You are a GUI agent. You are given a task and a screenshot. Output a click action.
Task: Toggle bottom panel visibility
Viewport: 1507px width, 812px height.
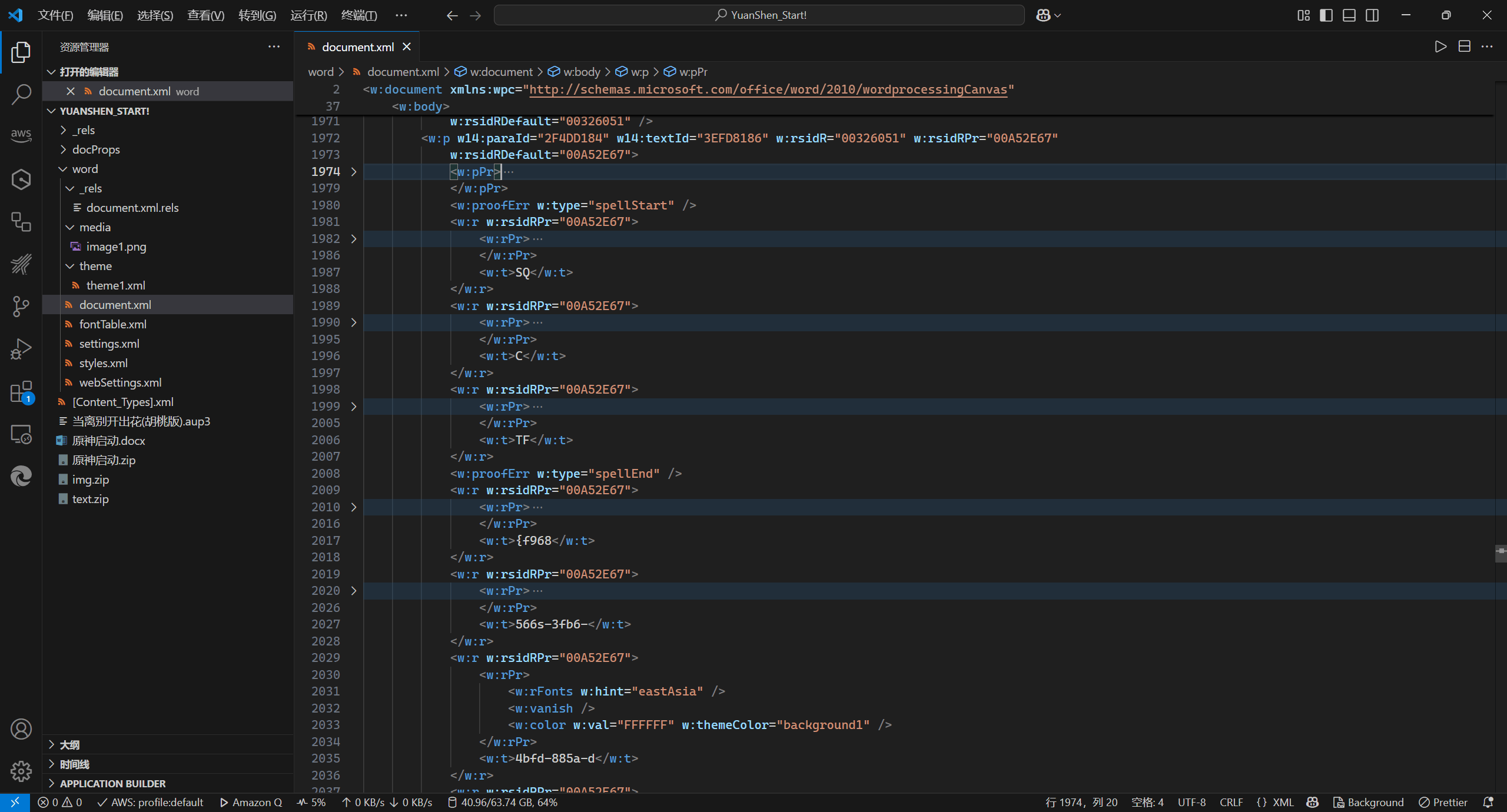(1349, 15)
